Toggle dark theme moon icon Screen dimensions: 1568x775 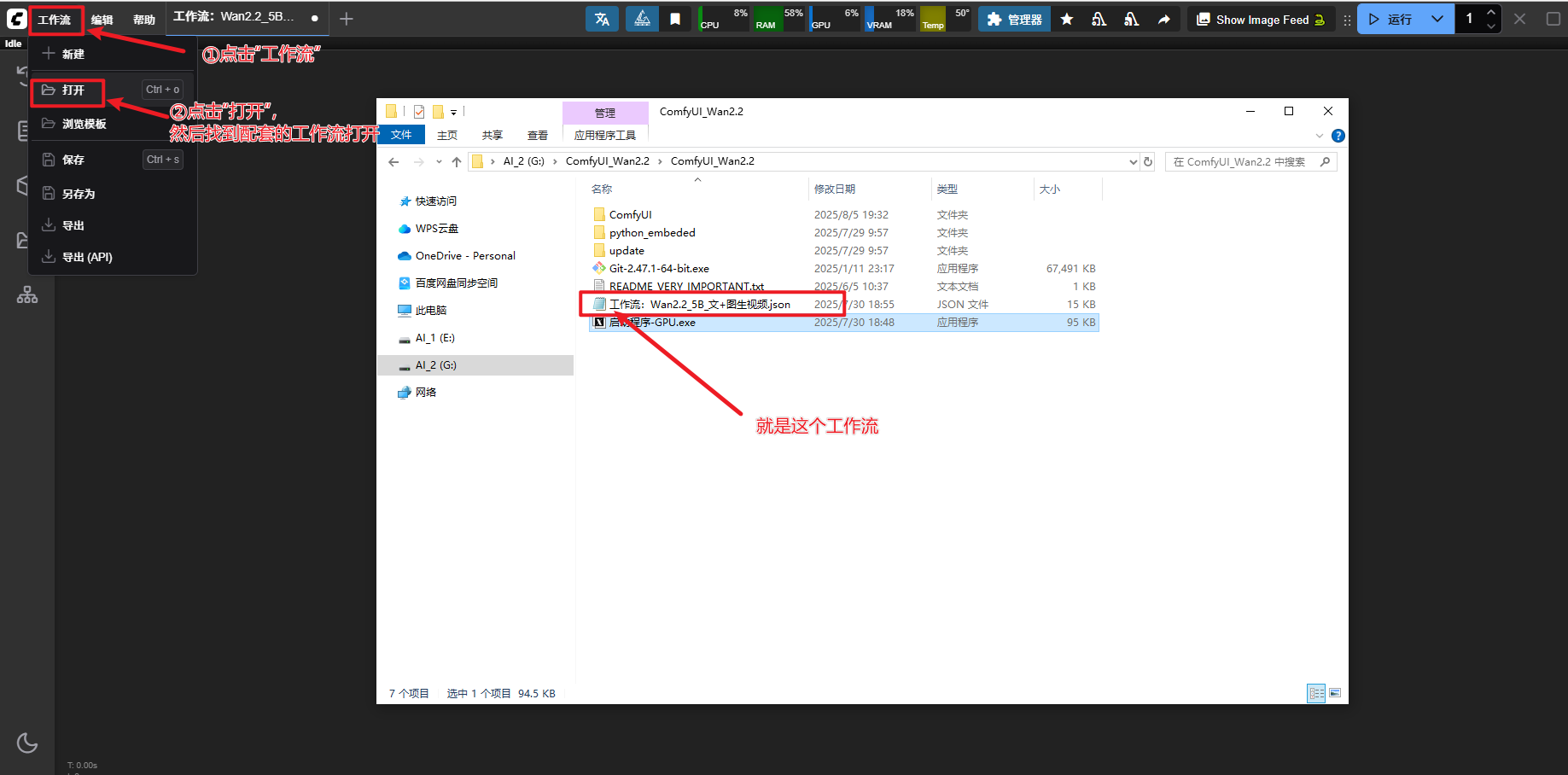(27, 743)
